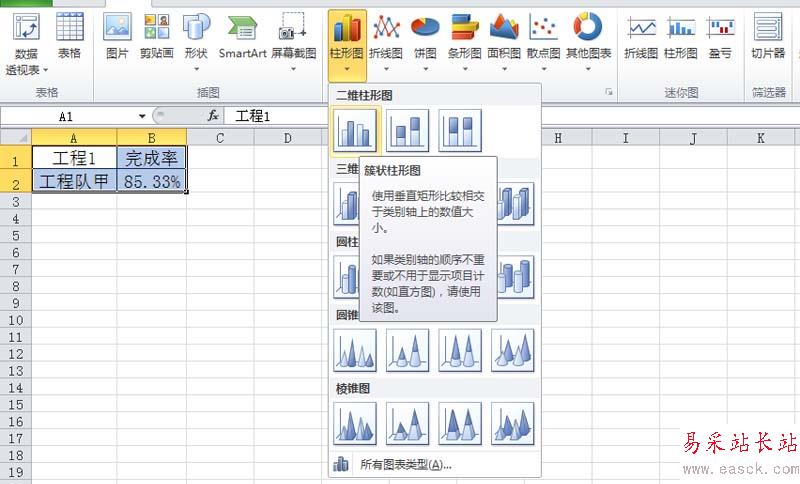The image size is (800, 484).
Task: Select the clustered cone chart
Action: click(x=355, y=350)
